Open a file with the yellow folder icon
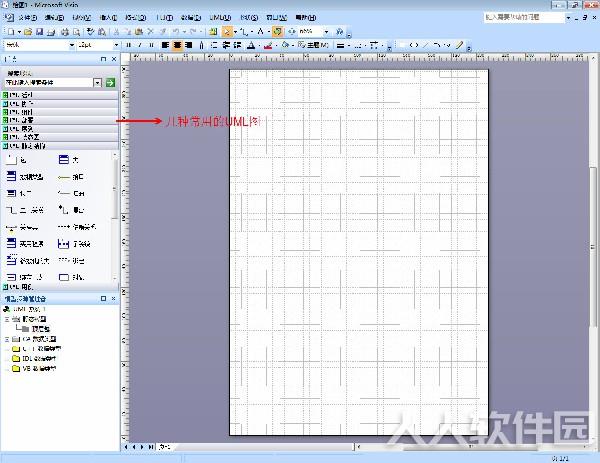The image size is (600, 463). (28, 32)
